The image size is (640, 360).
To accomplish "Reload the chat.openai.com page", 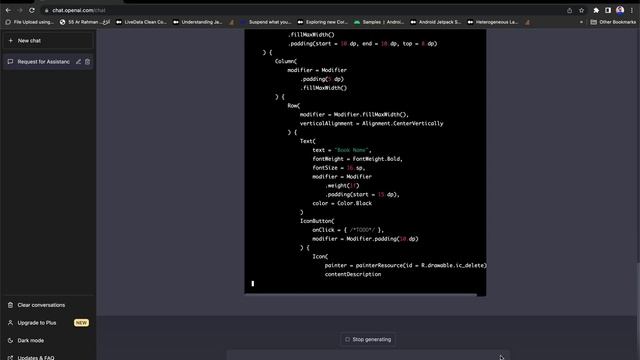I will [32, 10].
